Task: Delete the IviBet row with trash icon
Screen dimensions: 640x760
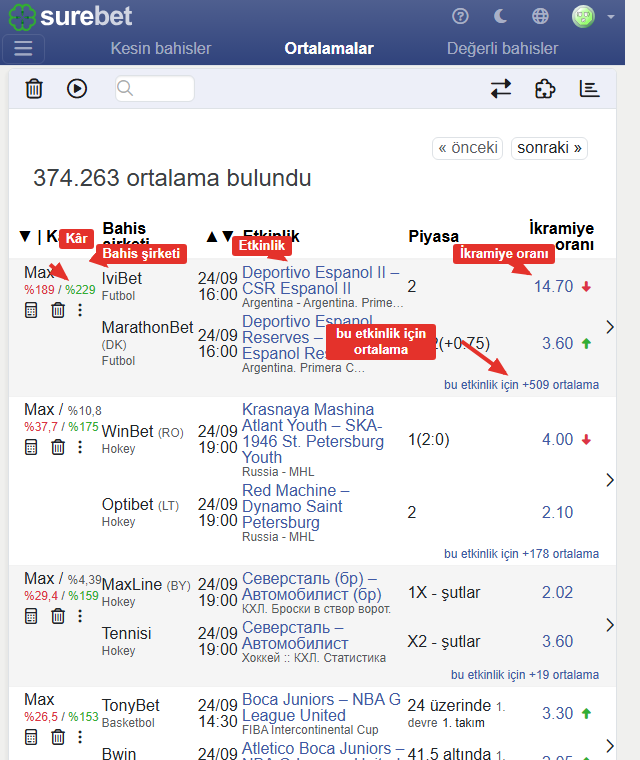Action: pos(58,310)
